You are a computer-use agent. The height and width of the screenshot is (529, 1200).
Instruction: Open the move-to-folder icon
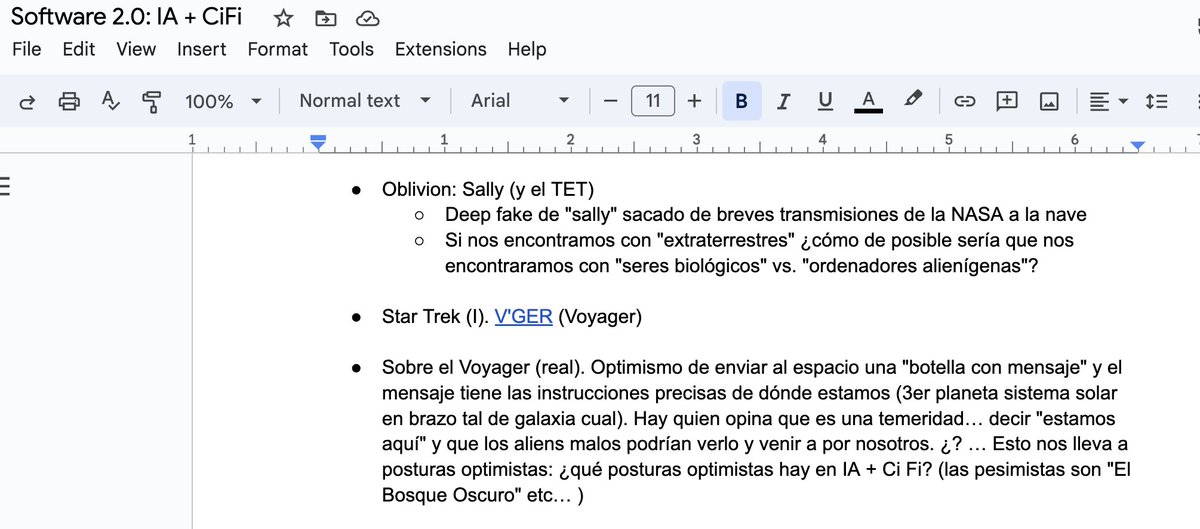click(325, 17)
